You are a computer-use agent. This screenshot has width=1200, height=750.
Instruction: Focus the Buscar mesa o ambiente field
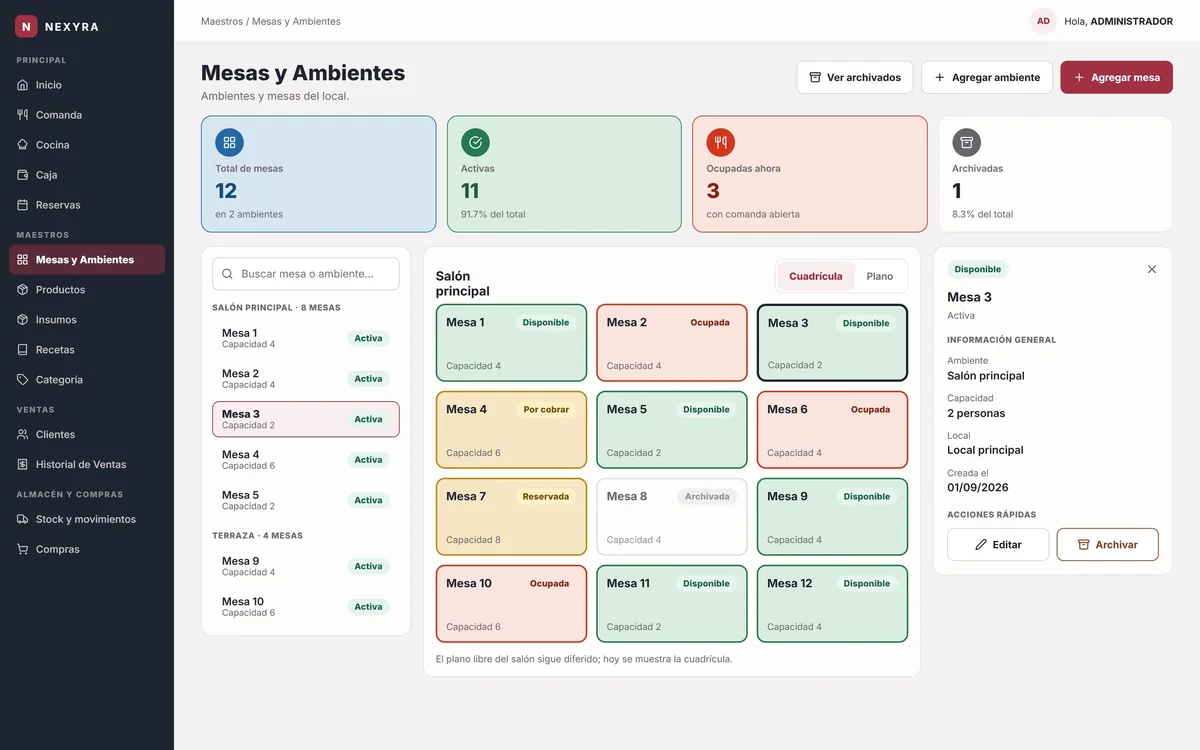tap(306, 274)
